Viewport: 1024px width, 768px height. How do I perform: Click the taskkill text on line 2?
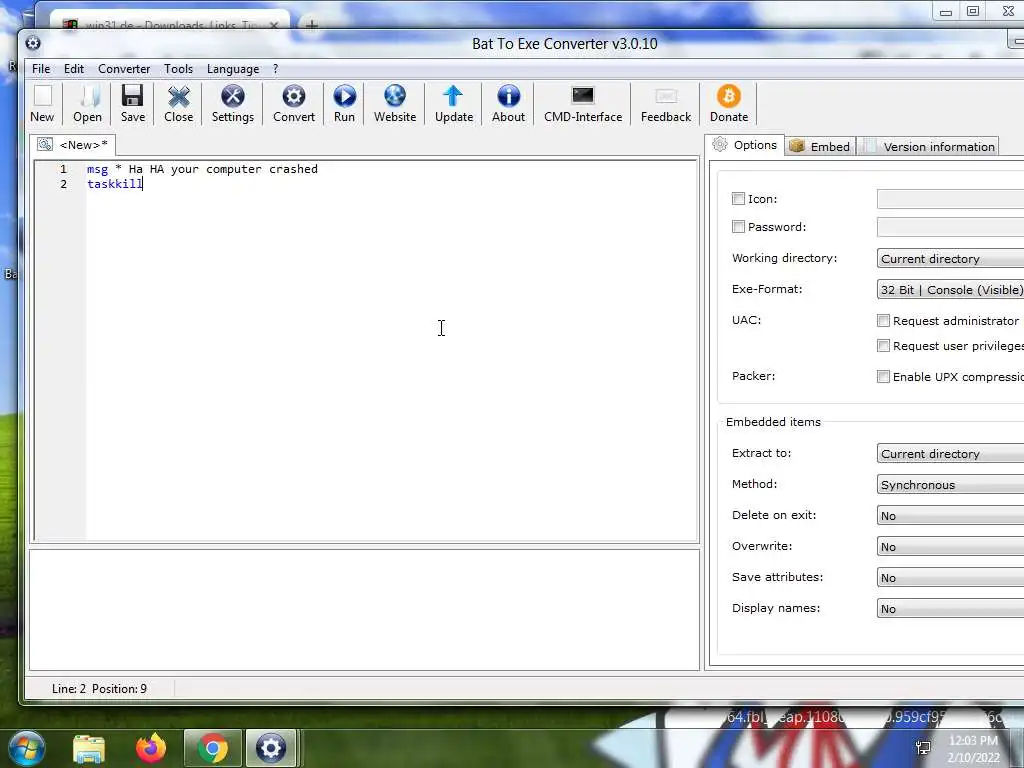(x=114, y=184)
